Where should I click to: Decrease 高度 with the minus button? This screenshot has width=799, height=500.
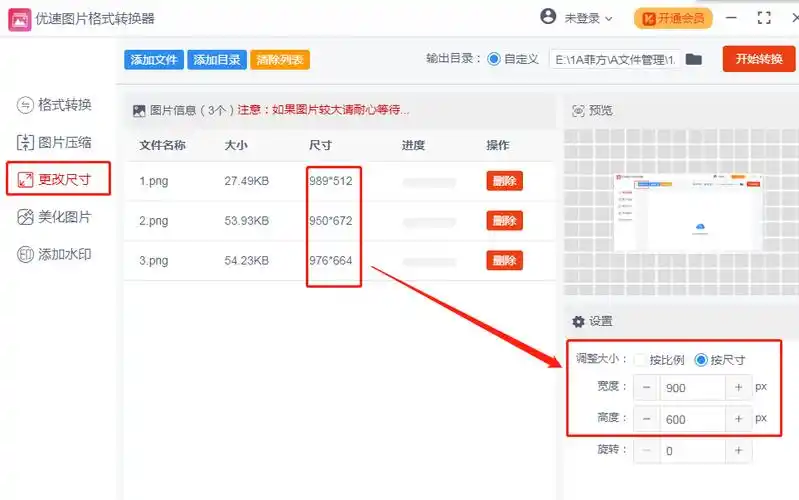point(647,419)
